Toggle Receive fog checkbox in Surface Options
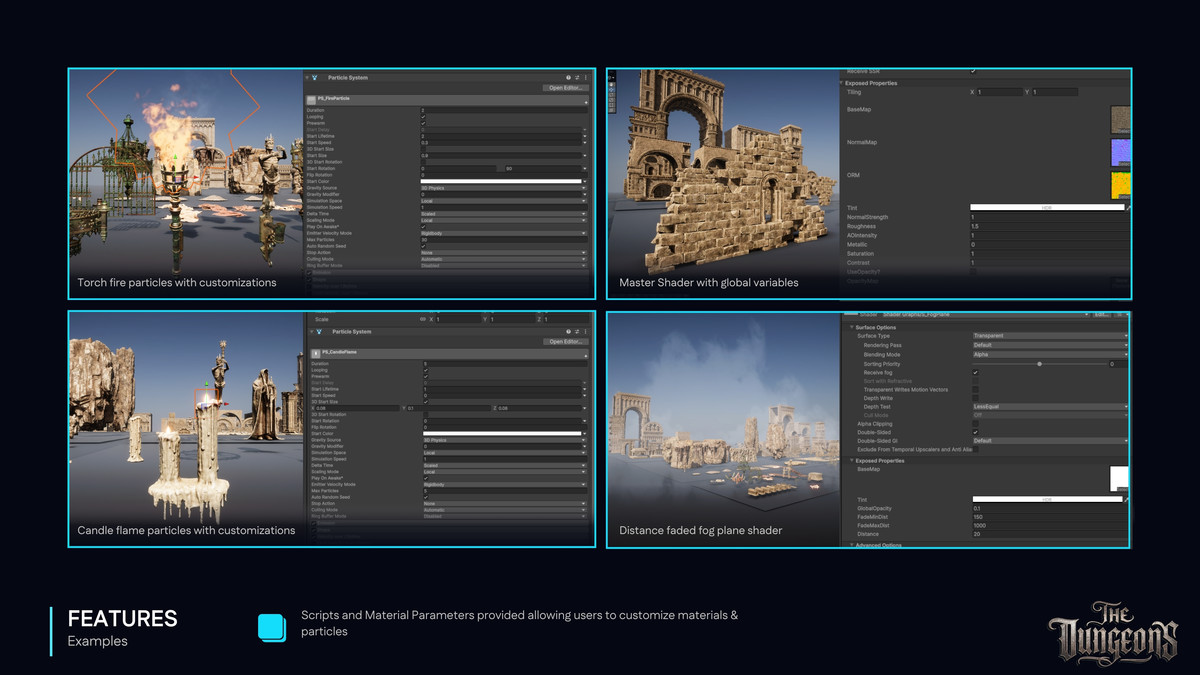 [975, 373]
